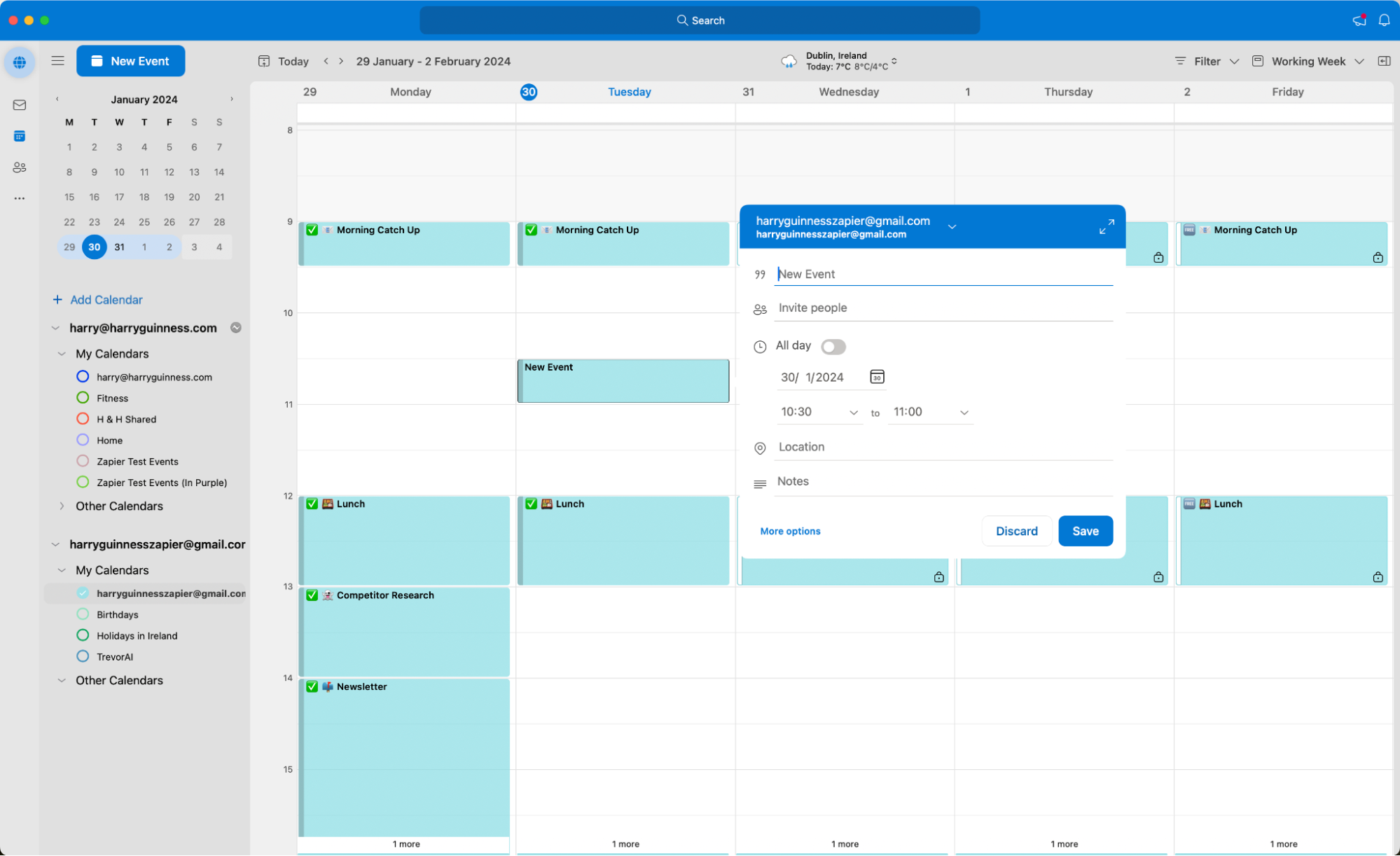Open the People contacts icon
Image resolution: width=1400 pixels, height=856 pixels.
[20, 167]
